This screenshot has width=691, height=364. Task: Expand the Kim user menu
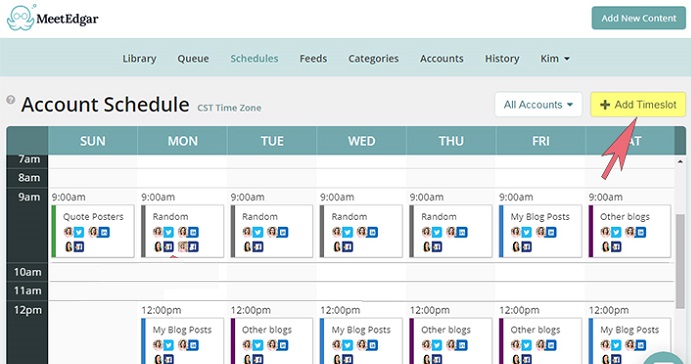(555, 59)
